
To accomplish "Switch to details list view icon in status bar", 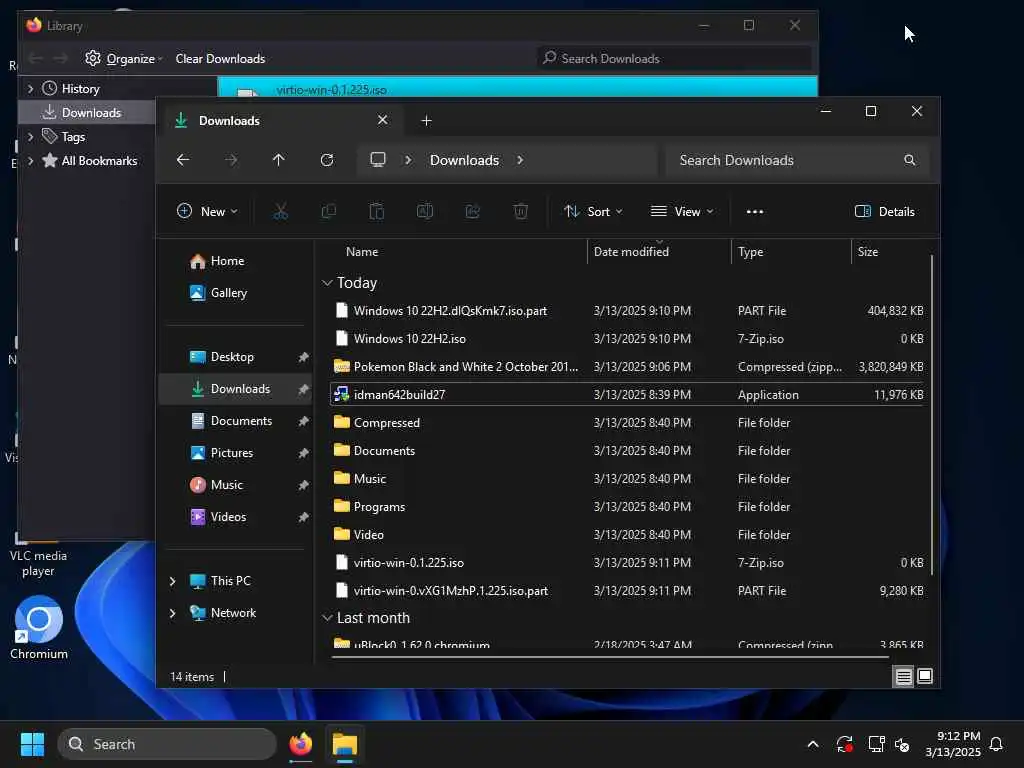I will (903, 677).
